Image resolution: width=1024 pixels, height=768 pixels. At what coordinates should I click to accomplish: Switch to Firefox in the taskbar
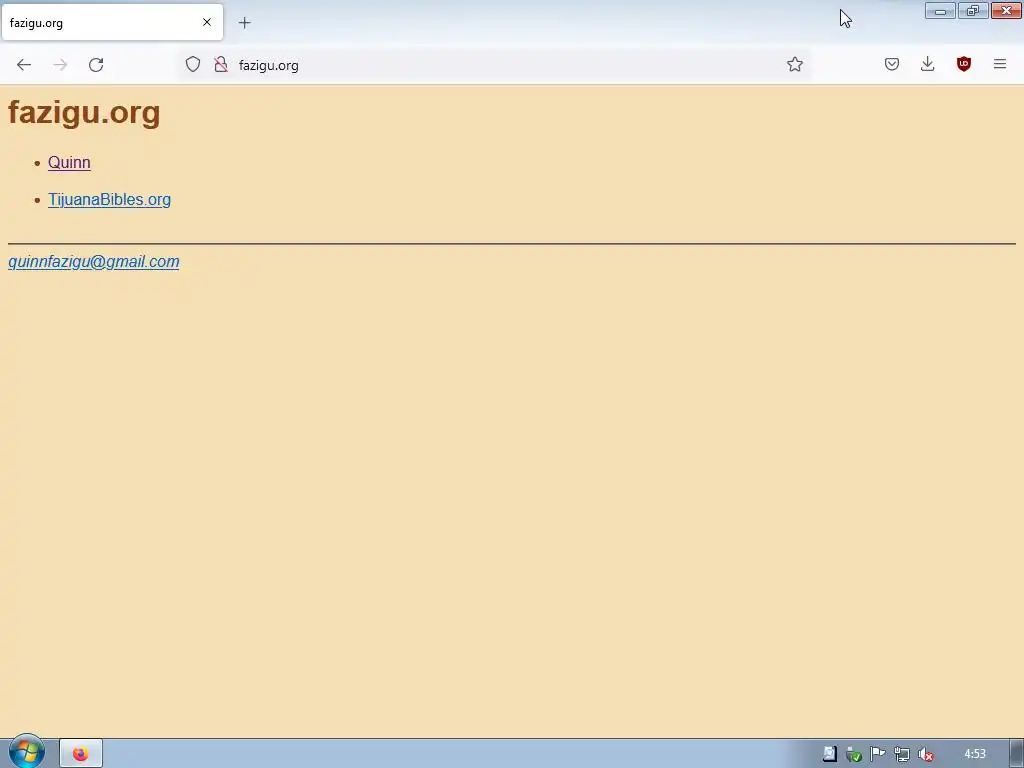pyautogui.click(x=81, y=754)
